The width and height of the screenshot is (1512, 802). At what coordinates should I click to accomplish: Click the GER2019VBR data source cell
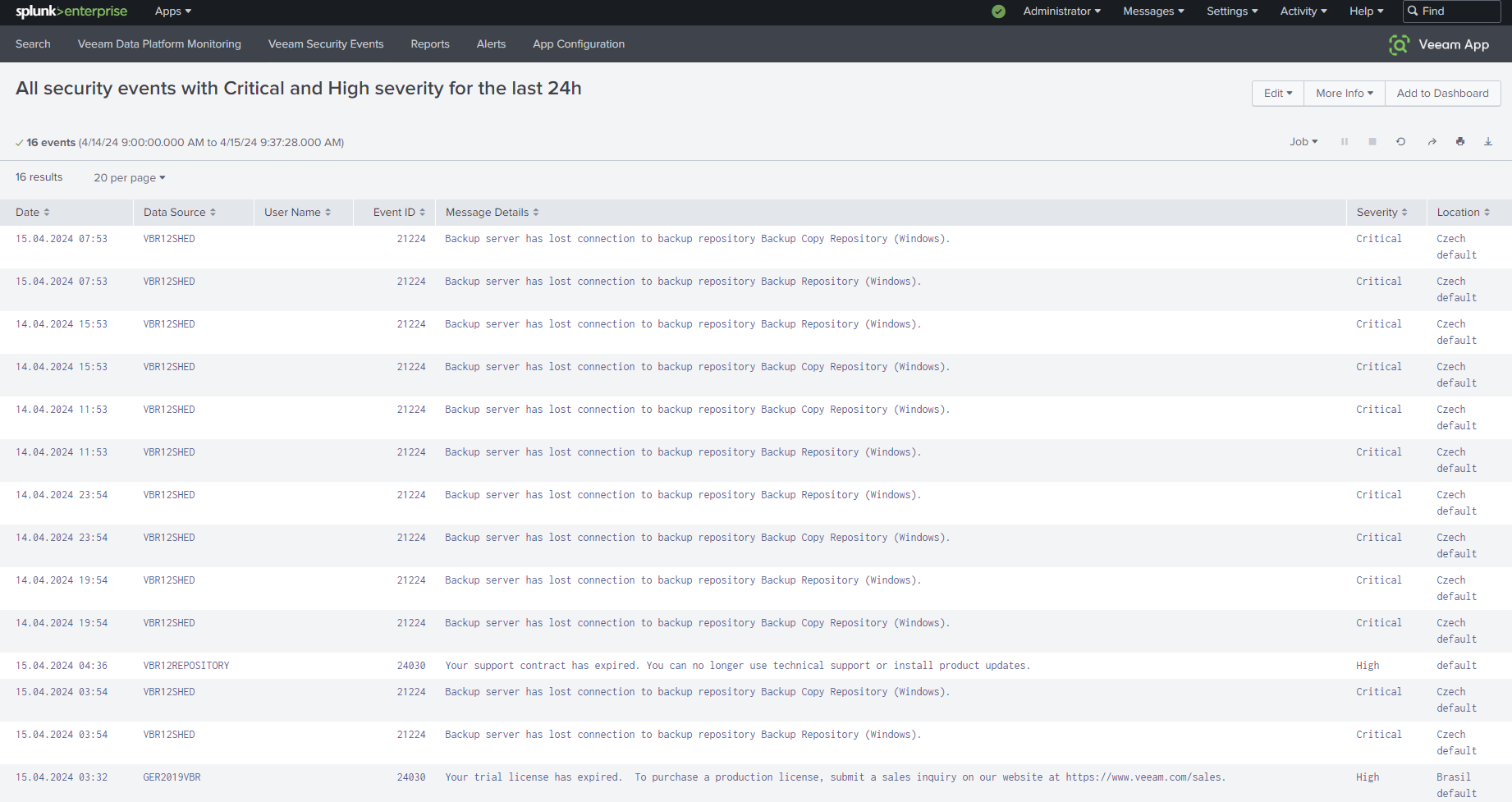(x=172, y=777)
